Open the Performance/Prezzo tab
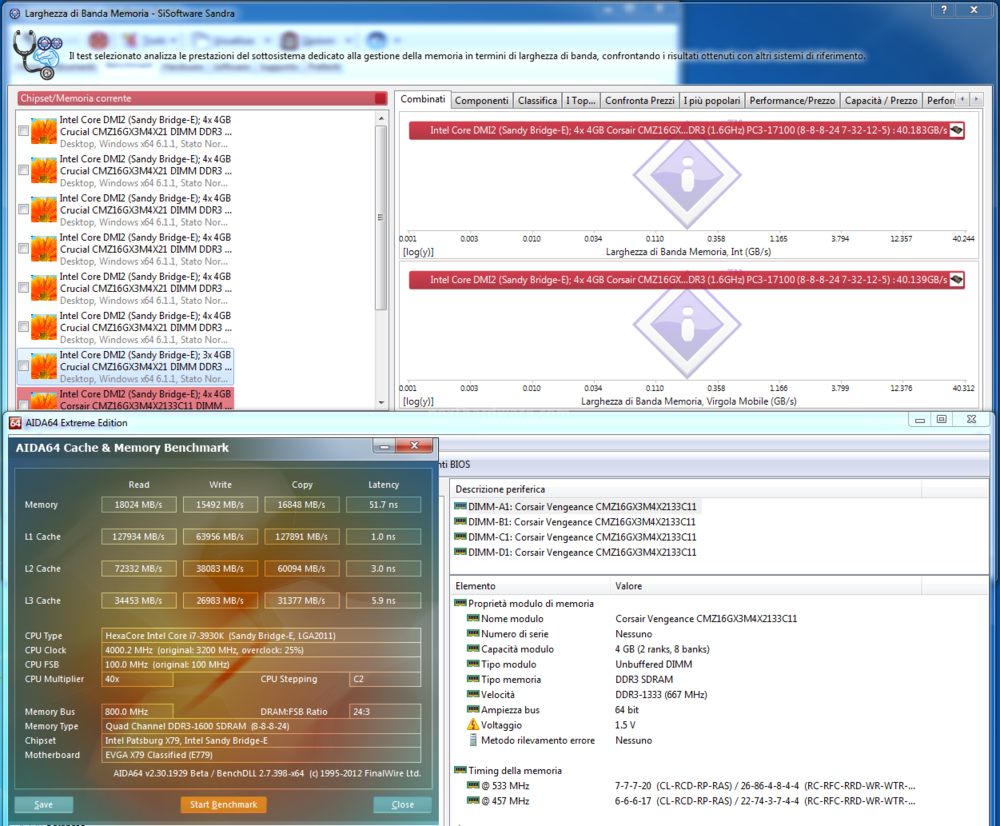 coord(792,100)
